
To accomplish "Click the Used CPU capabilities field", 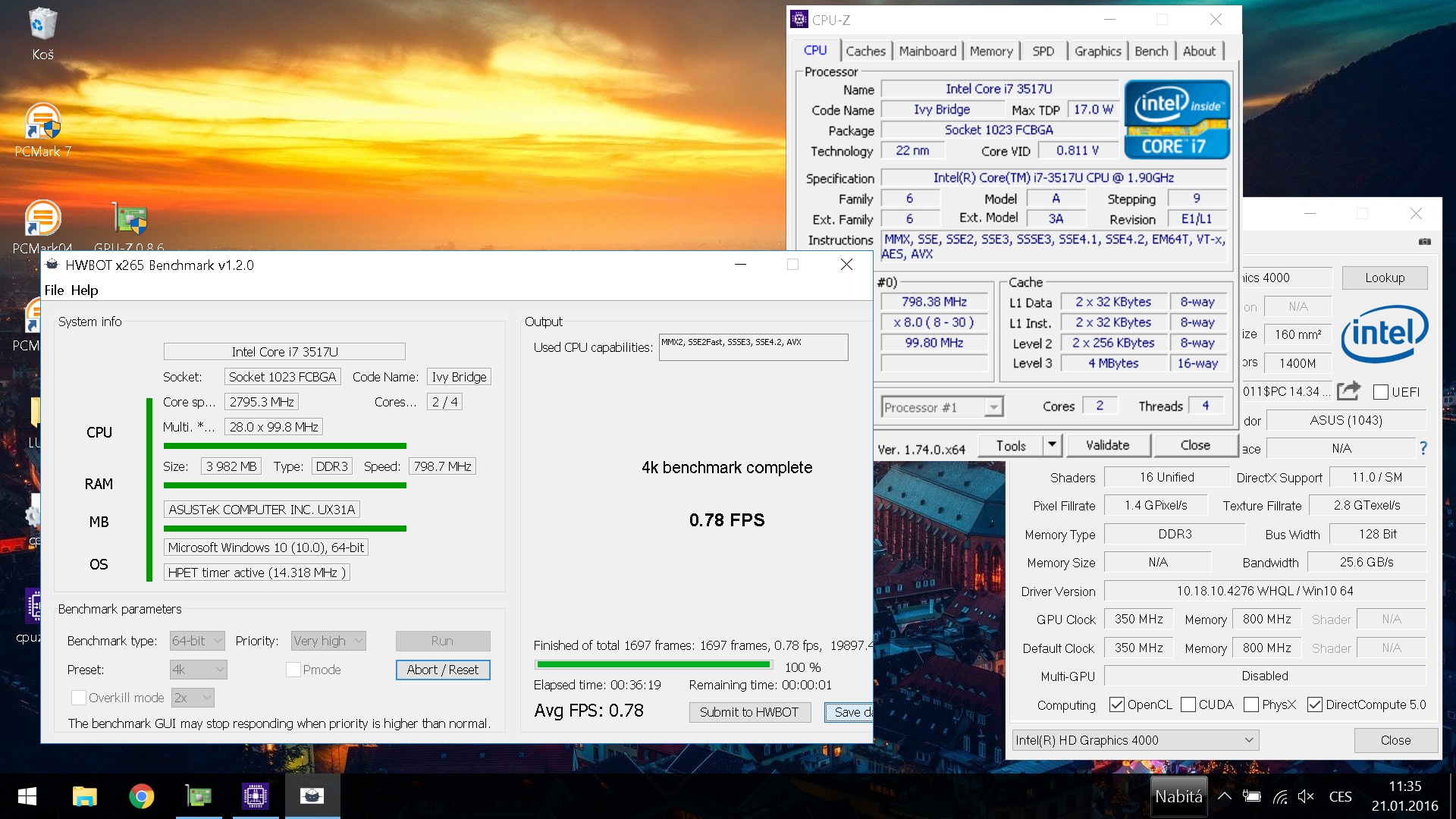I will pyautogui.click(x=753, y=347).
